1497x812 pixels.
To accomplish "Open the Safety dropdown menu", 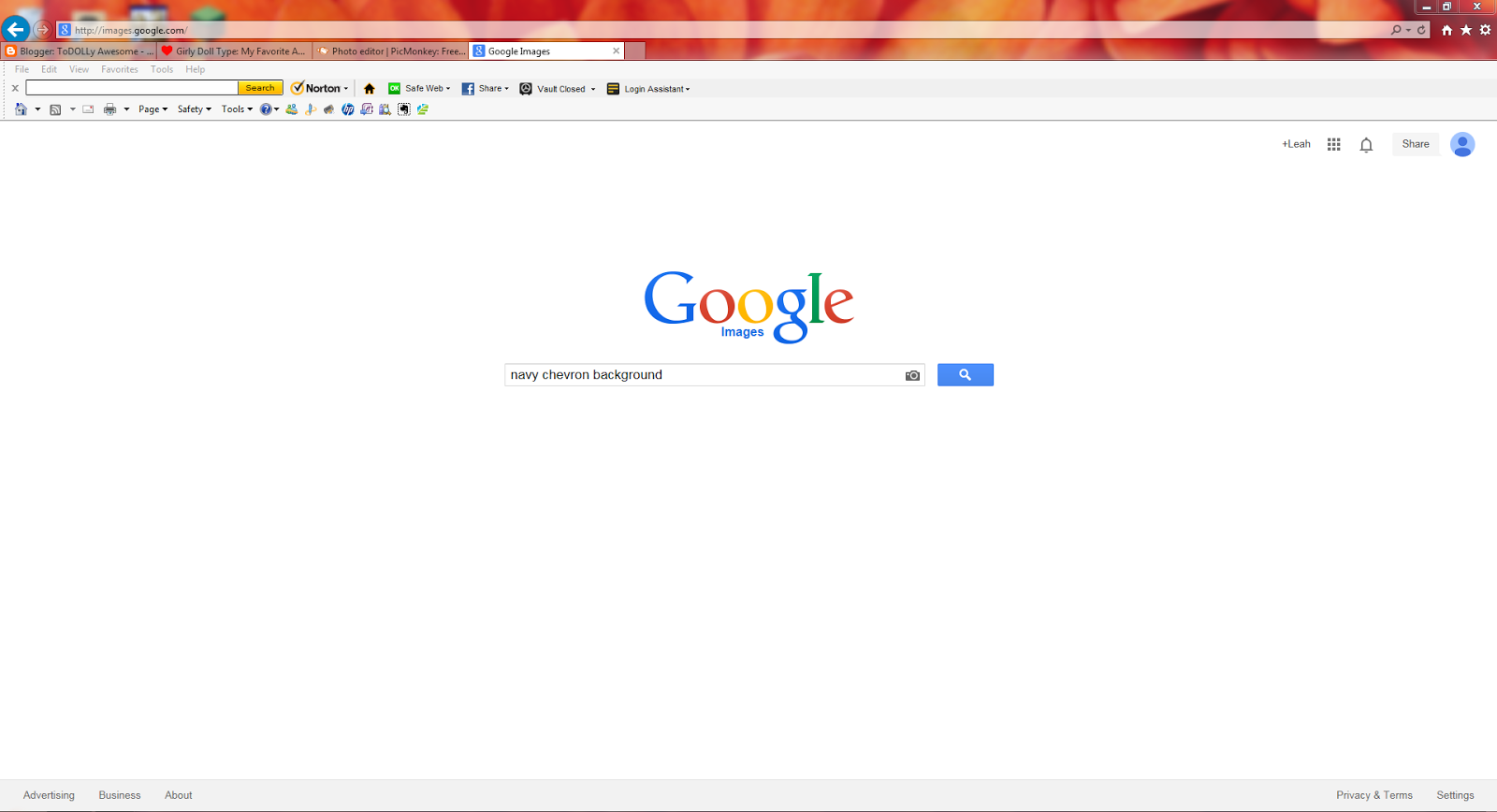I will click(194, 109).
